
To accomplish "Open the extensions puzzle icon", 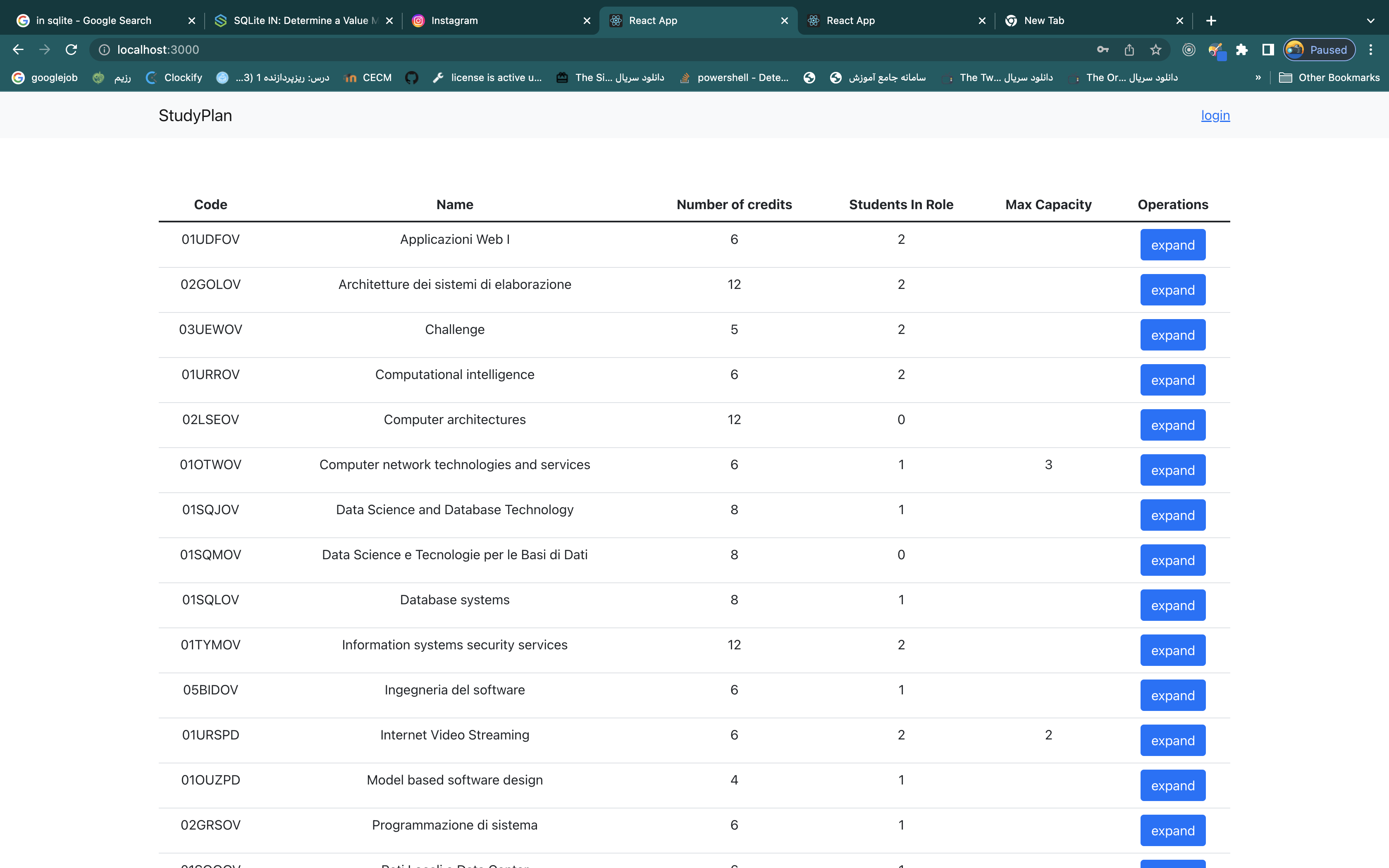I will [1241, 50].
